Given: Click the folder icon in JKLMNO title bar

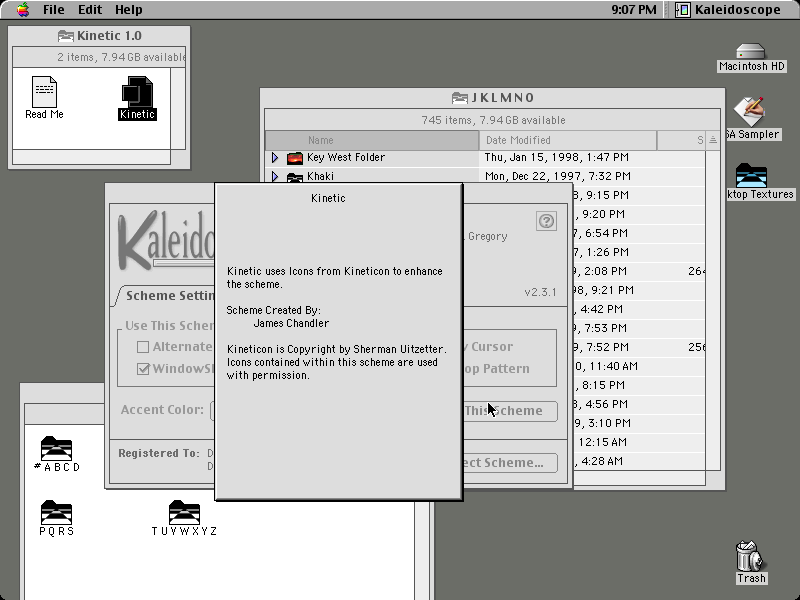Looking at the screenshot, I should tap(460, 97).
